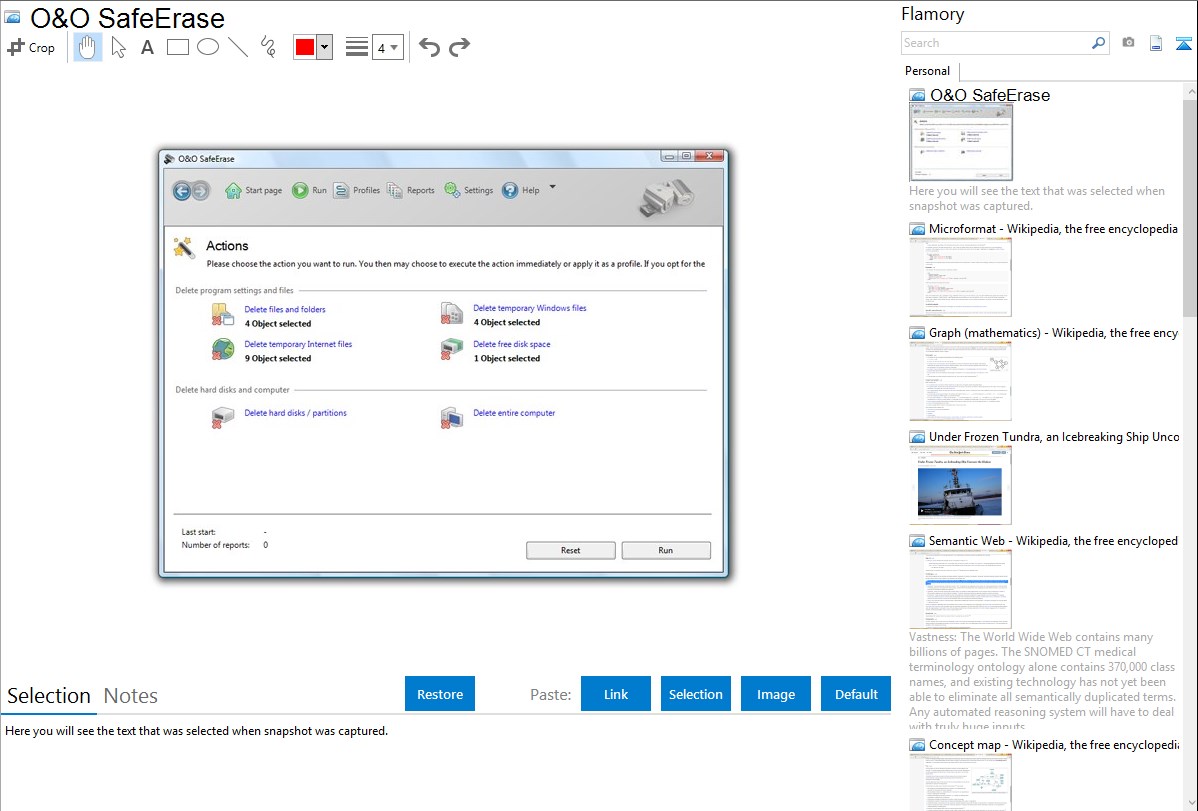
Task: Paste as Link
Action: pos(616,694)
